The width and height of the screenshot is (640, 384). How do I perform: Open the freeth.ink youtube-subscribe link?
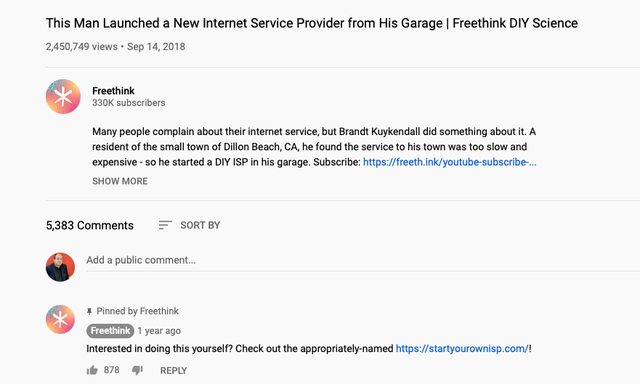point(450,162)
